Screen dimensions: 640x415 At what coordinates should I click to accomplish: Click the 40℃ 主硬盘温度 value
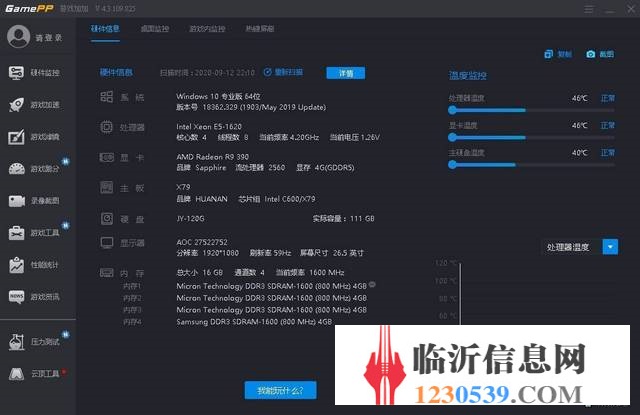point(580,153)
